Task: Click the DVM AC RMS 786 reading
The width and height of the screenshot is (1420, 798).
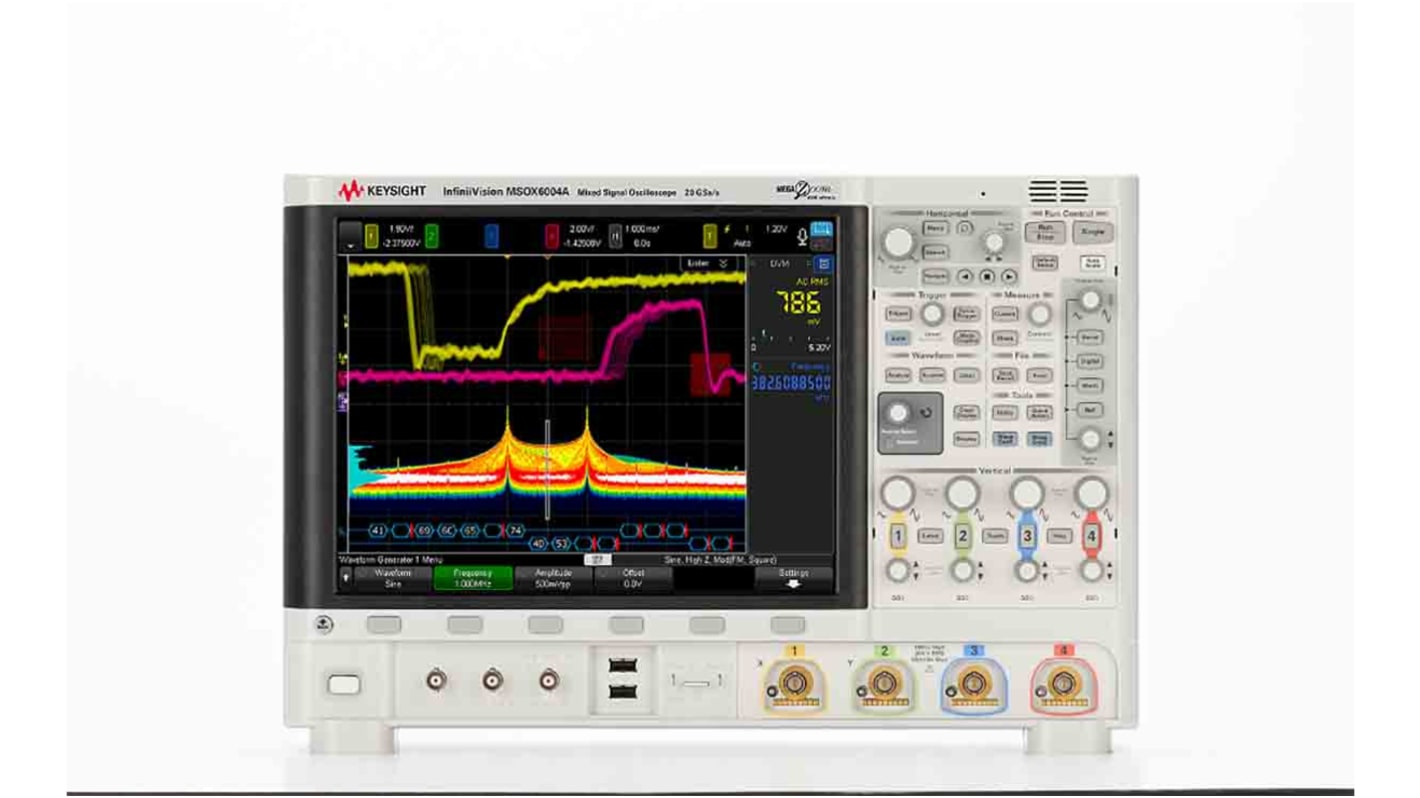Action: pyautogui.click(x=798, y=304)
